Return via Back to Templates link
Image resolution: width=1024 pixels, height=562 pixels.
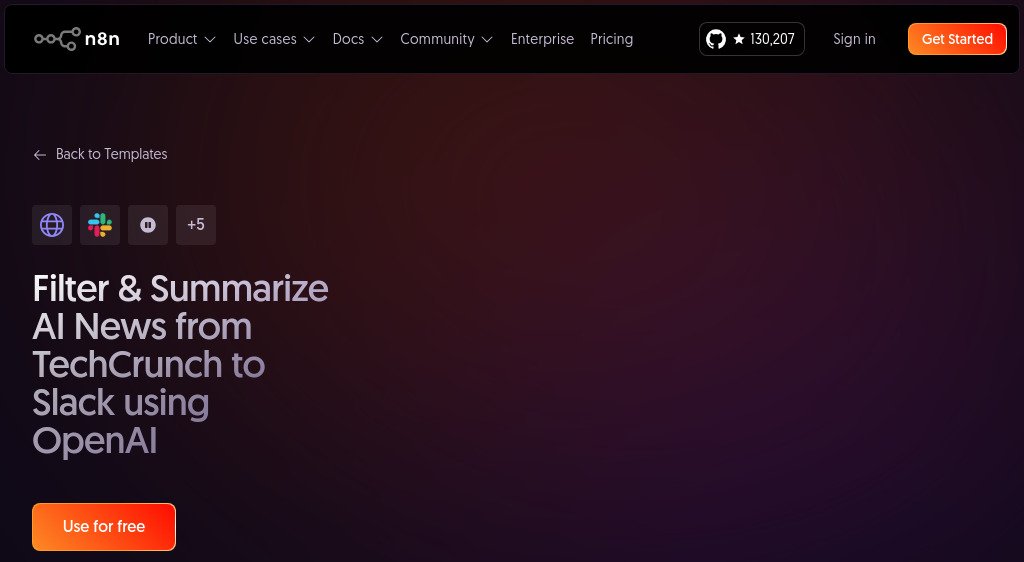[x=111, y=154]
